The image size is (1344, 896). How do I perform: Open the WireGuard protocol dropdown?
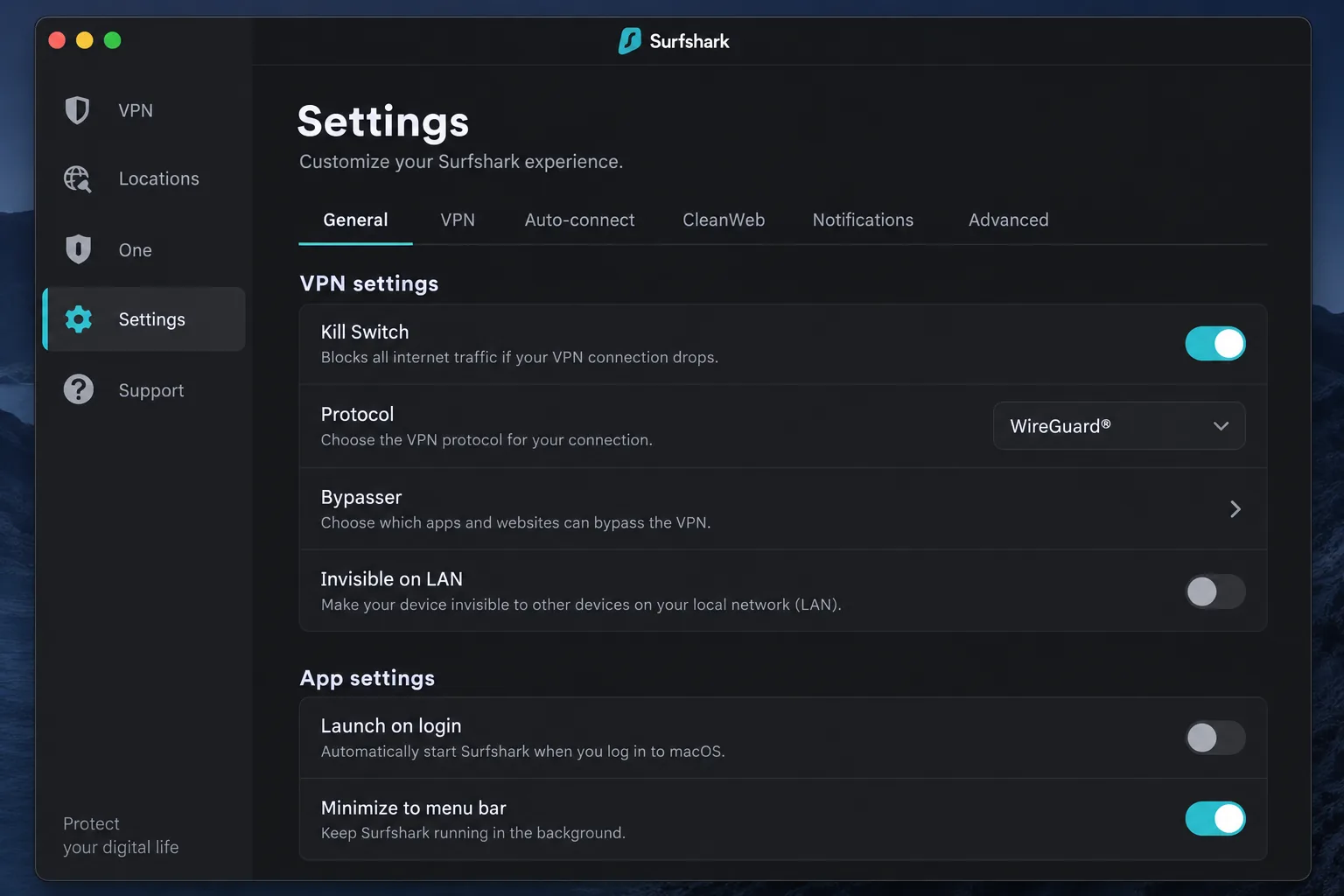[1118, 426]
